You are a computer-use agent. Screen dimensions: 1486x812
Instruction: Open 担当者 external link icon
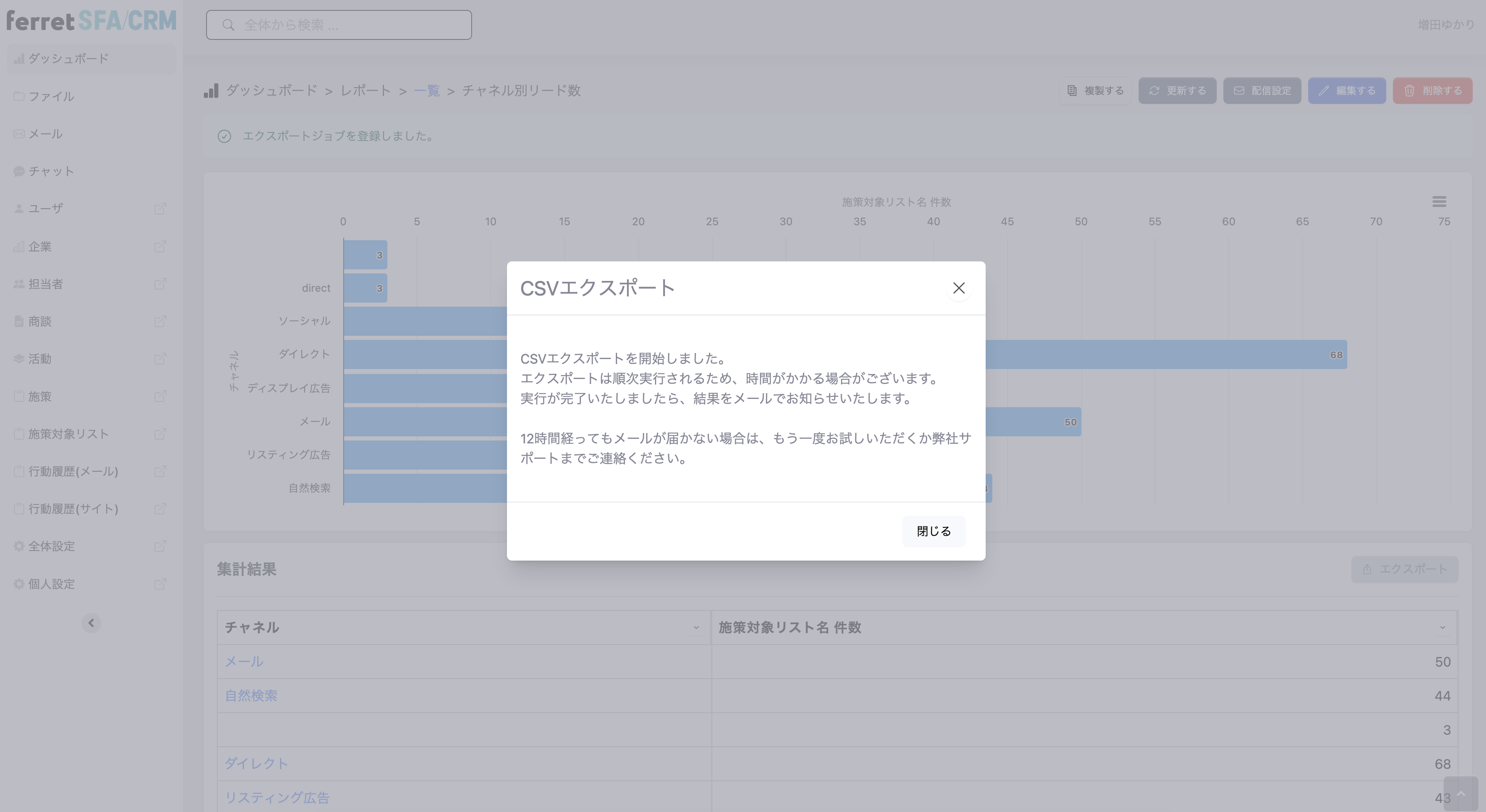pos(160,284)
